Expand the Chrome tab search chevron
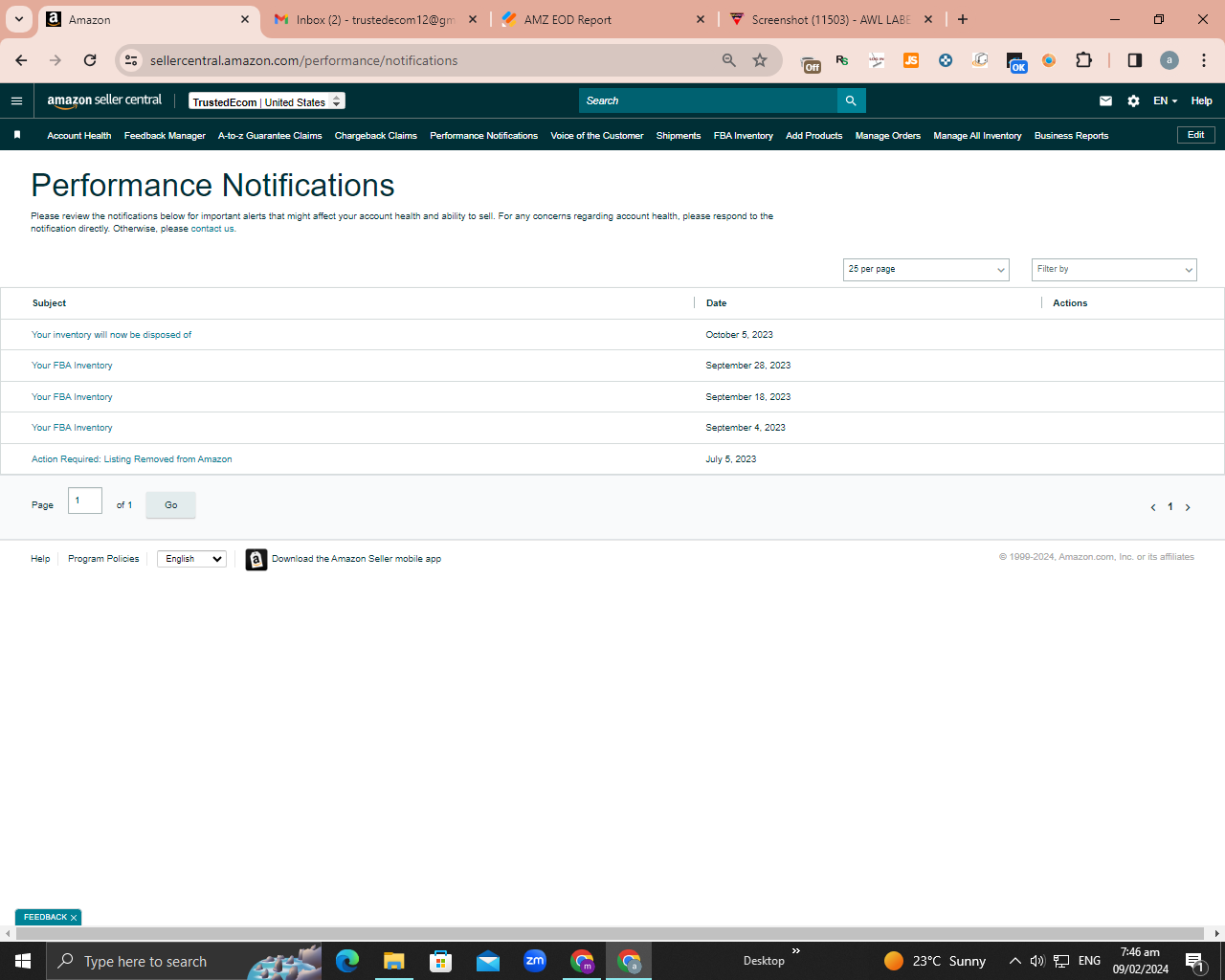The height and width of the screenshot is (980, 1225). (x=19, y=19)
